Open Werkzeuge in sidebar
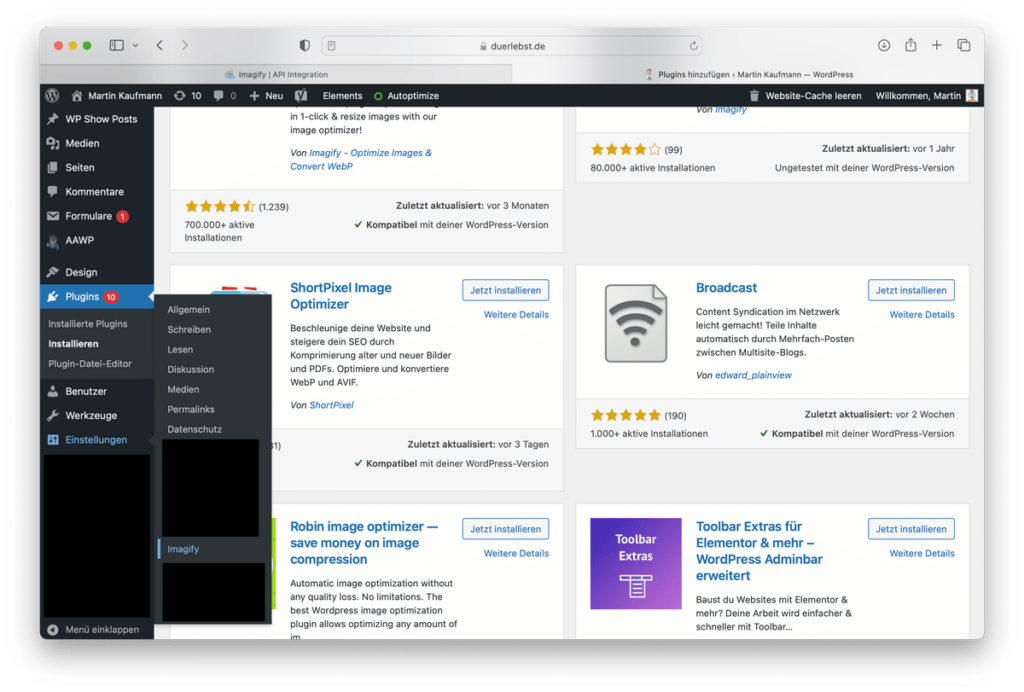Image resolution: width=1024 pixels, height=692 pixels. 97,415
